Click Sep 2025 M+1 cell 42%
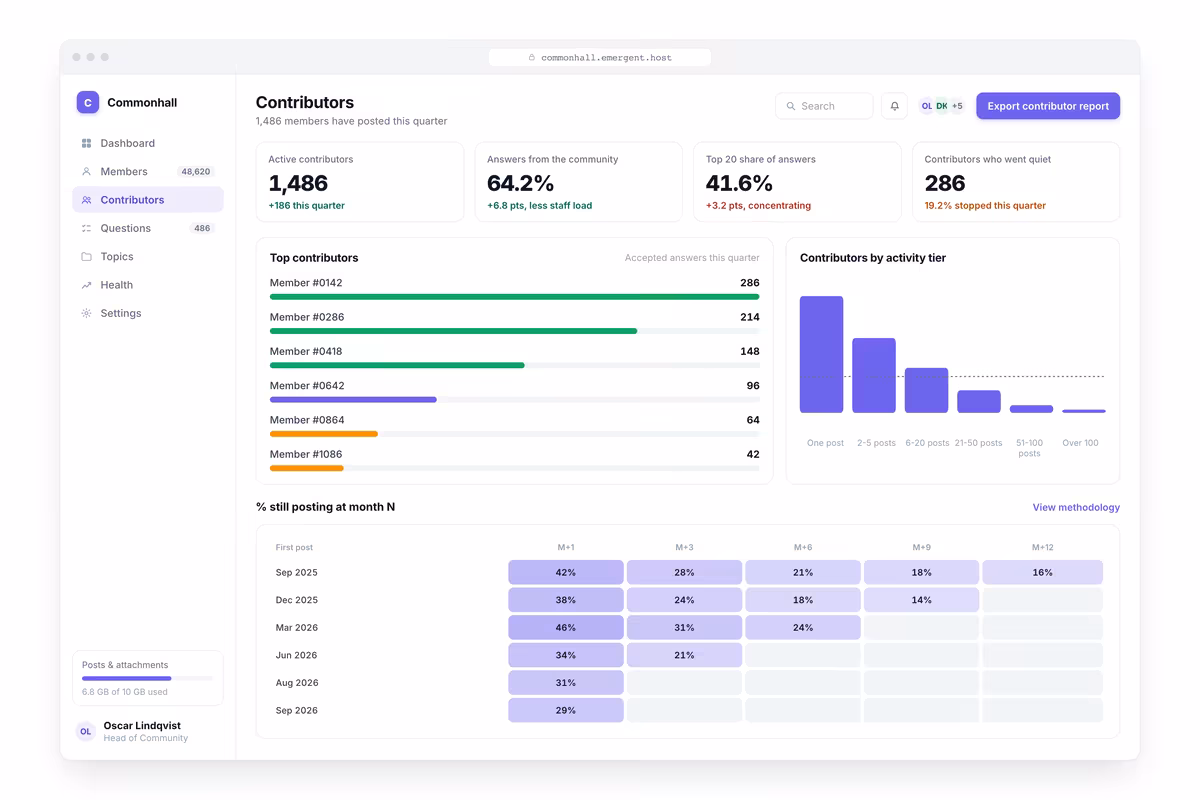The image size is (1200, 800). [566, 573]
